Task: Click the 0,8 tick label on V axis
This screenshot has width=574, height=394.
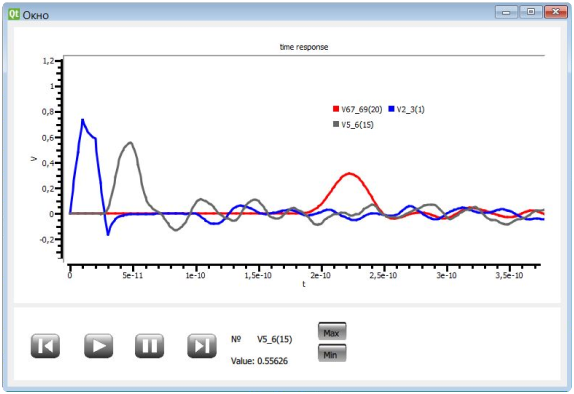Action: pyautogui.click(x=48, y=112)
